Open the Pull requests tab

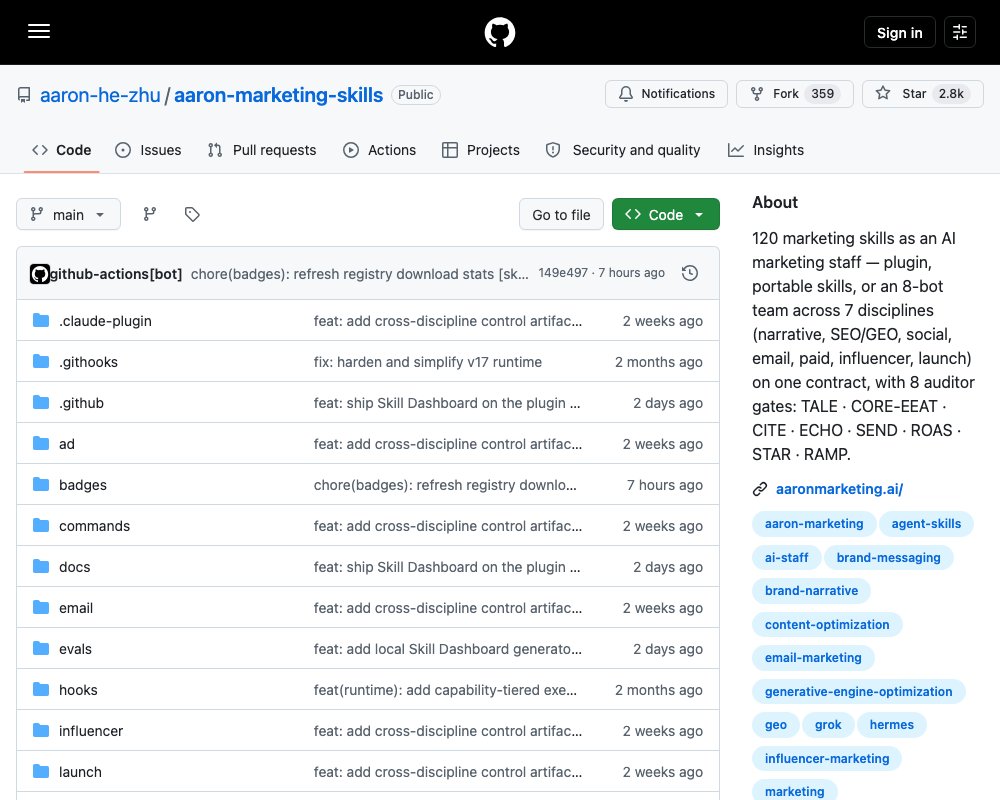(x=262, y=150)
